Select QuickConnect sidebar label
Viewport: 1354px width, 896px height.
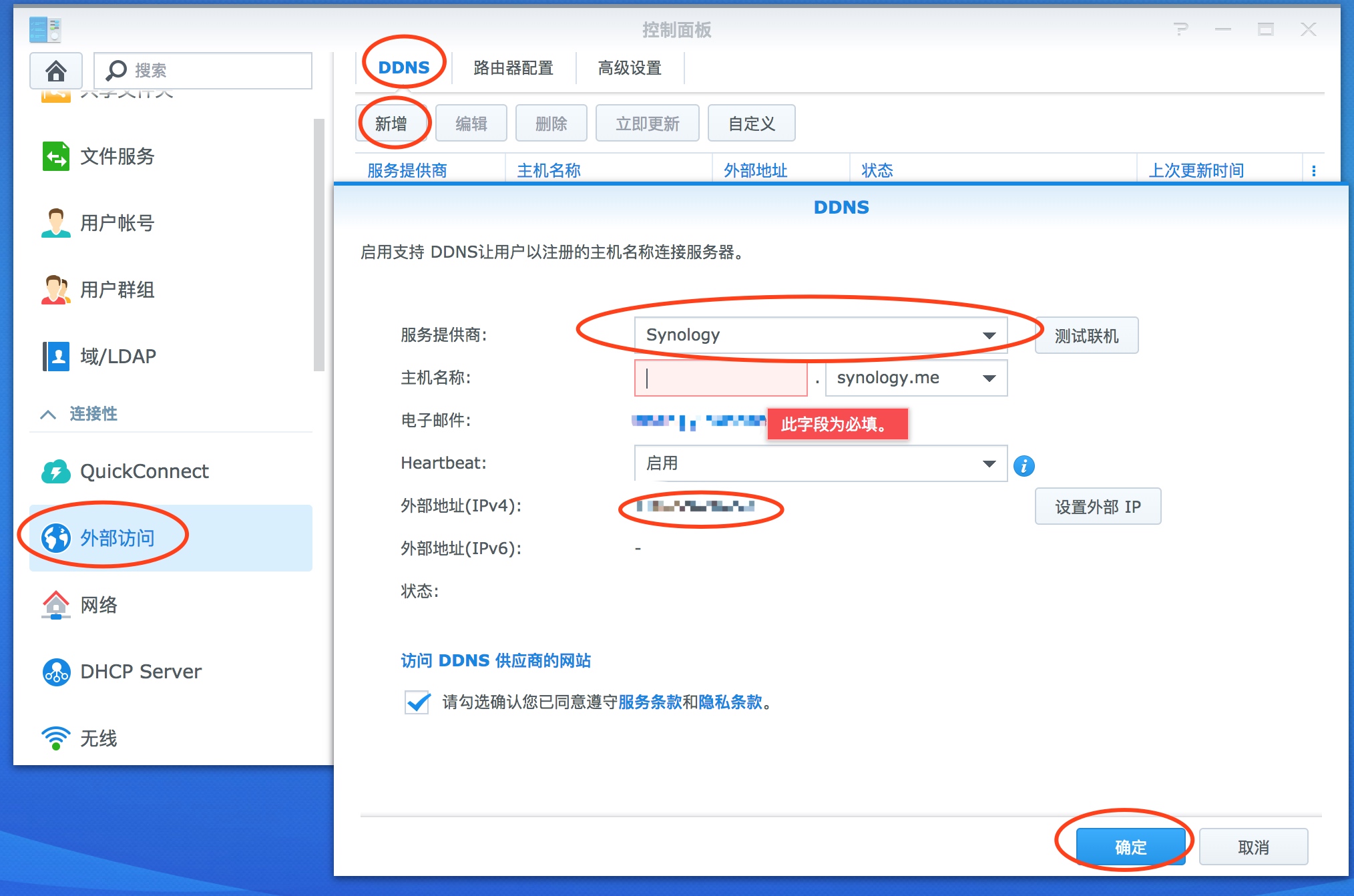(144, 471)
